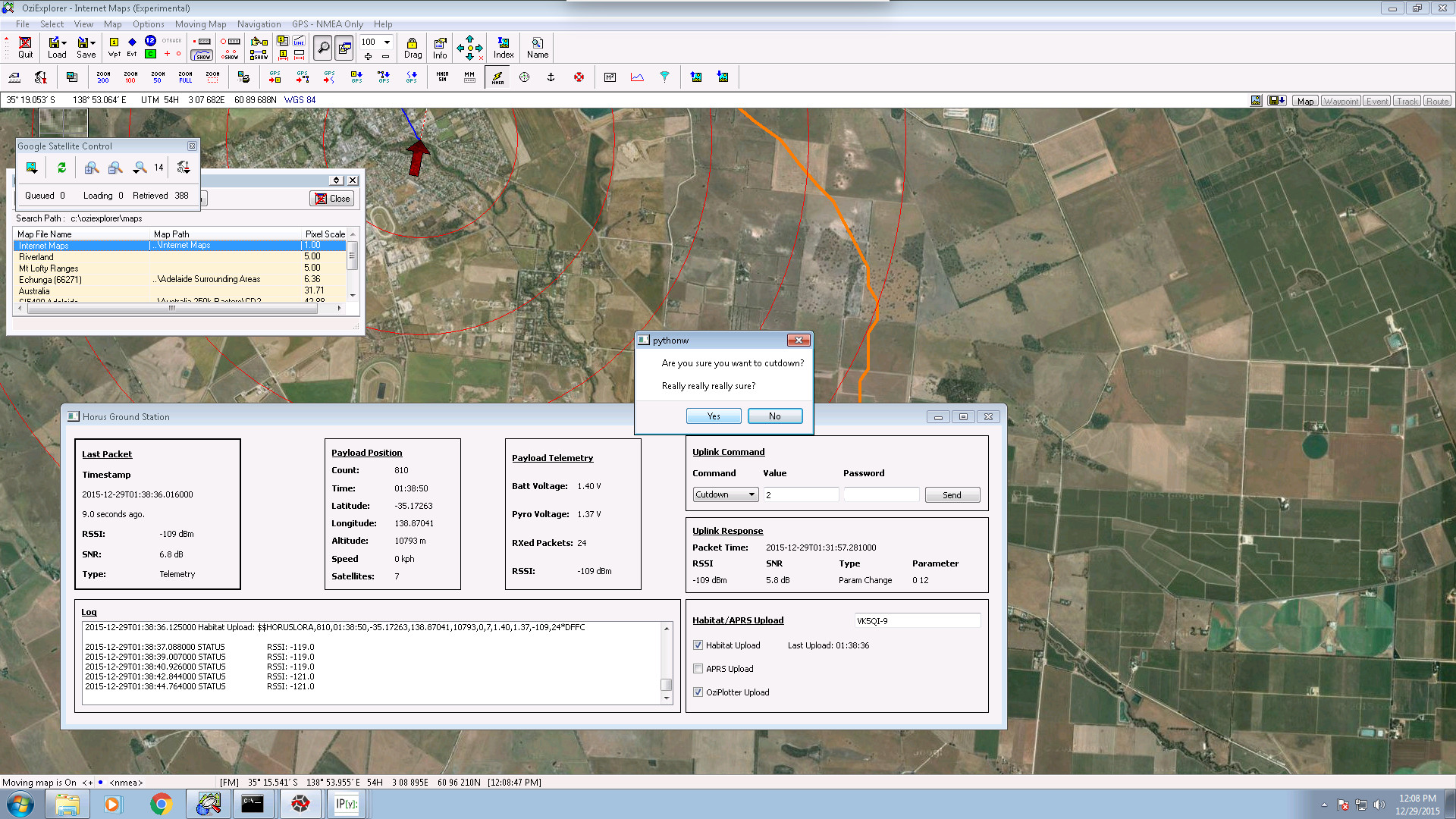This screenshot has height=819, width=1456.
Task: Click the Close button in map list window
Action: point(332,199)
